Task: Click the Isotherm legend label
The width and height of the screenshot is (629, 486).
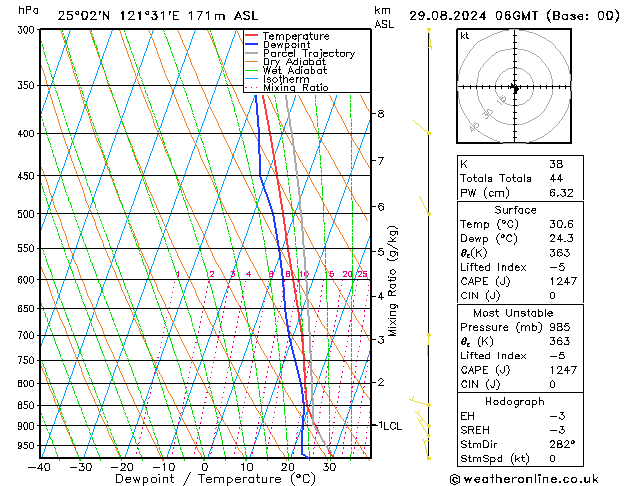Action: (x=286, y=79)
